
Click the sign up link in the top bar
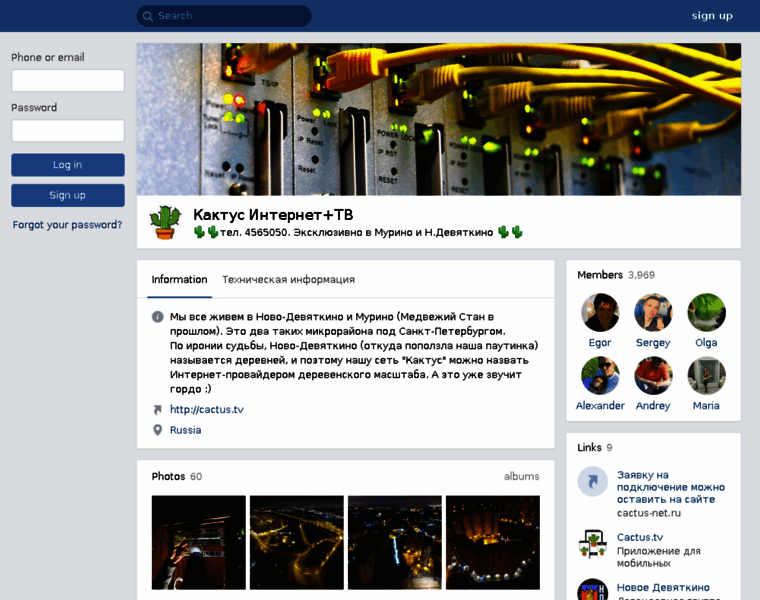[712, 16]
